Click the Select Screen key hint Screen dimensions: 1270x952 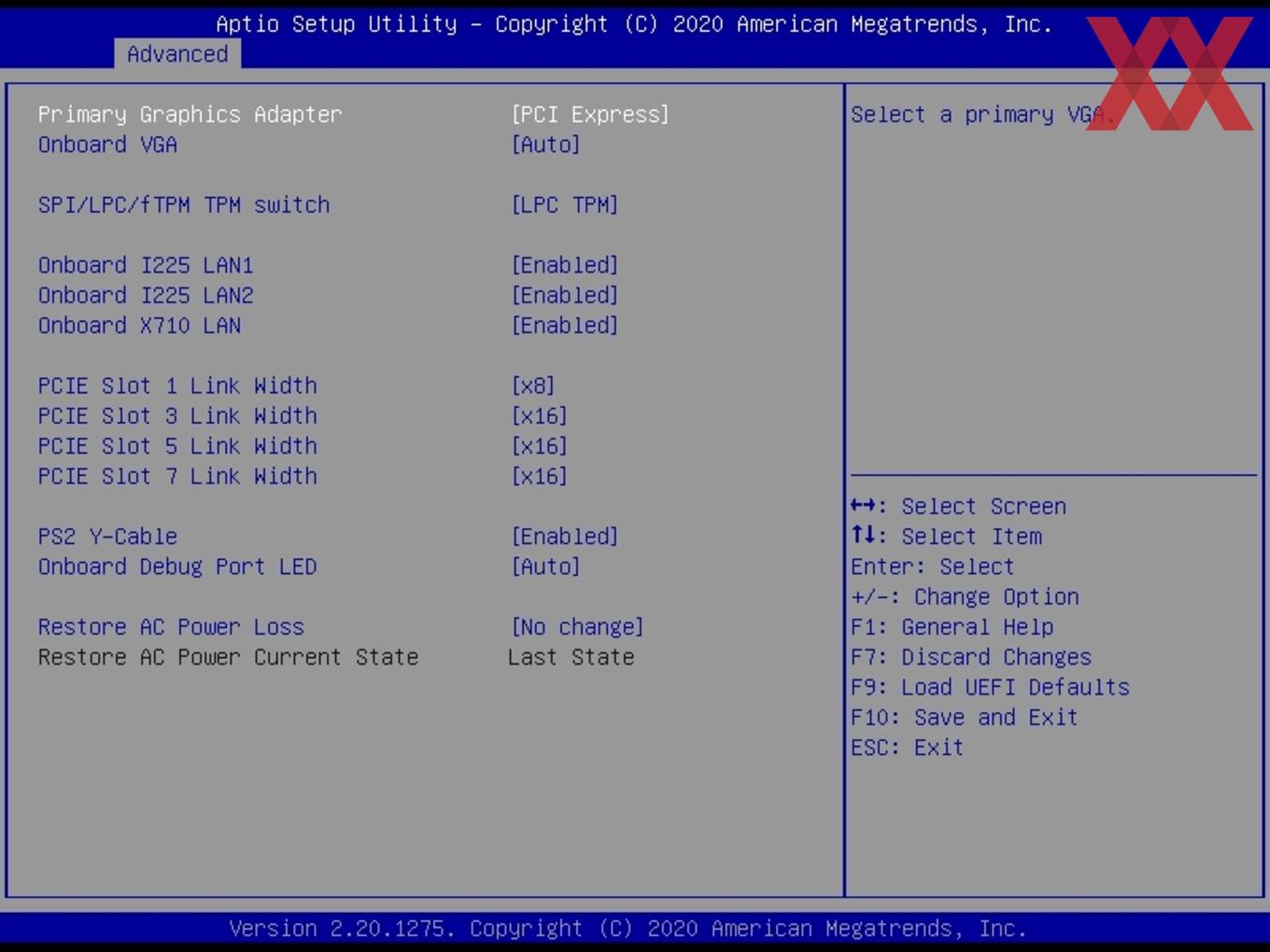(x=958, y=506)
